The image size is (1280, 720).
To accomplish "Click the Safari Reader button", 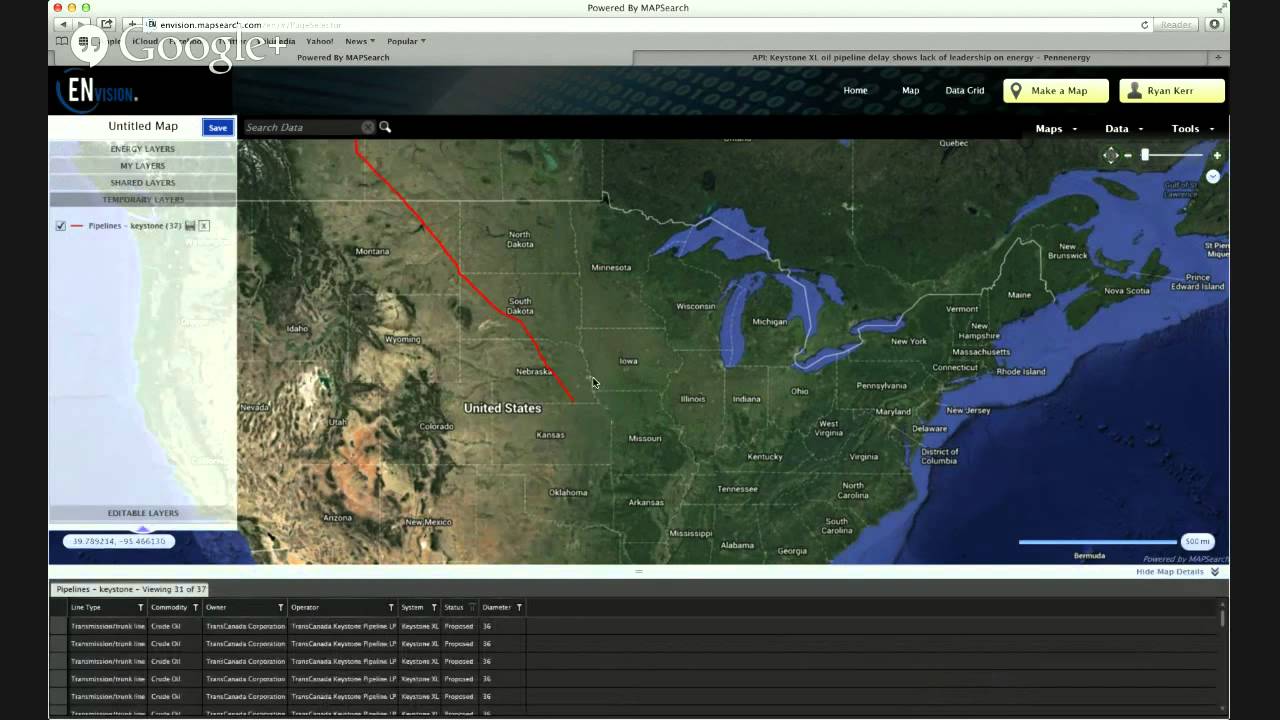I will (1176, 25).
